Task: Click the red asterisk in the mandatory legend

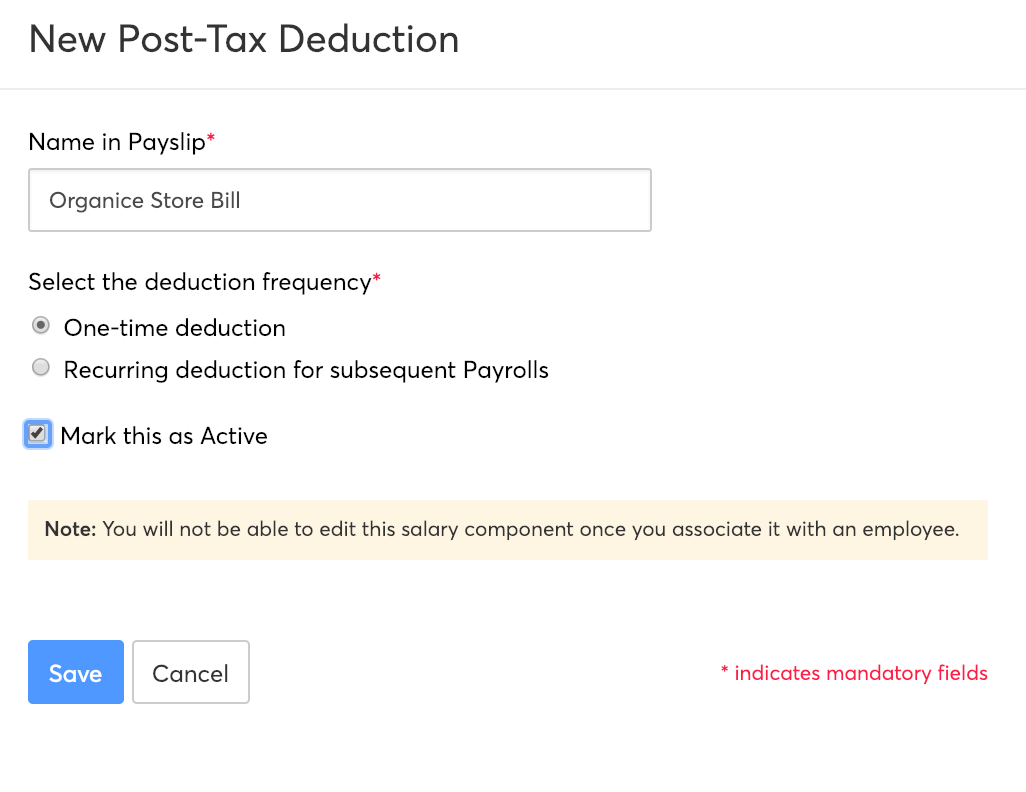Action: (x=724, y=672)
